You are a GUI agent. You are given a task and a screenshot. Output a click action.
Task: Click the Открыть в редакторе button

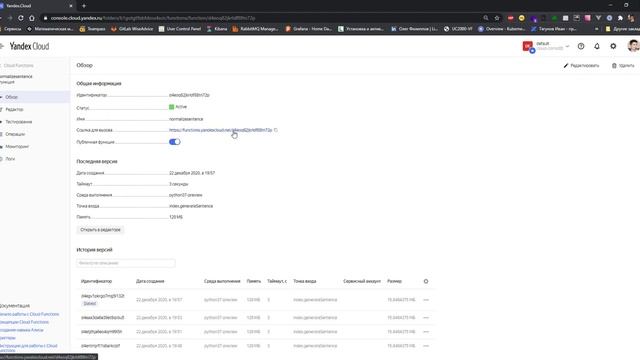tap(100, 230)
